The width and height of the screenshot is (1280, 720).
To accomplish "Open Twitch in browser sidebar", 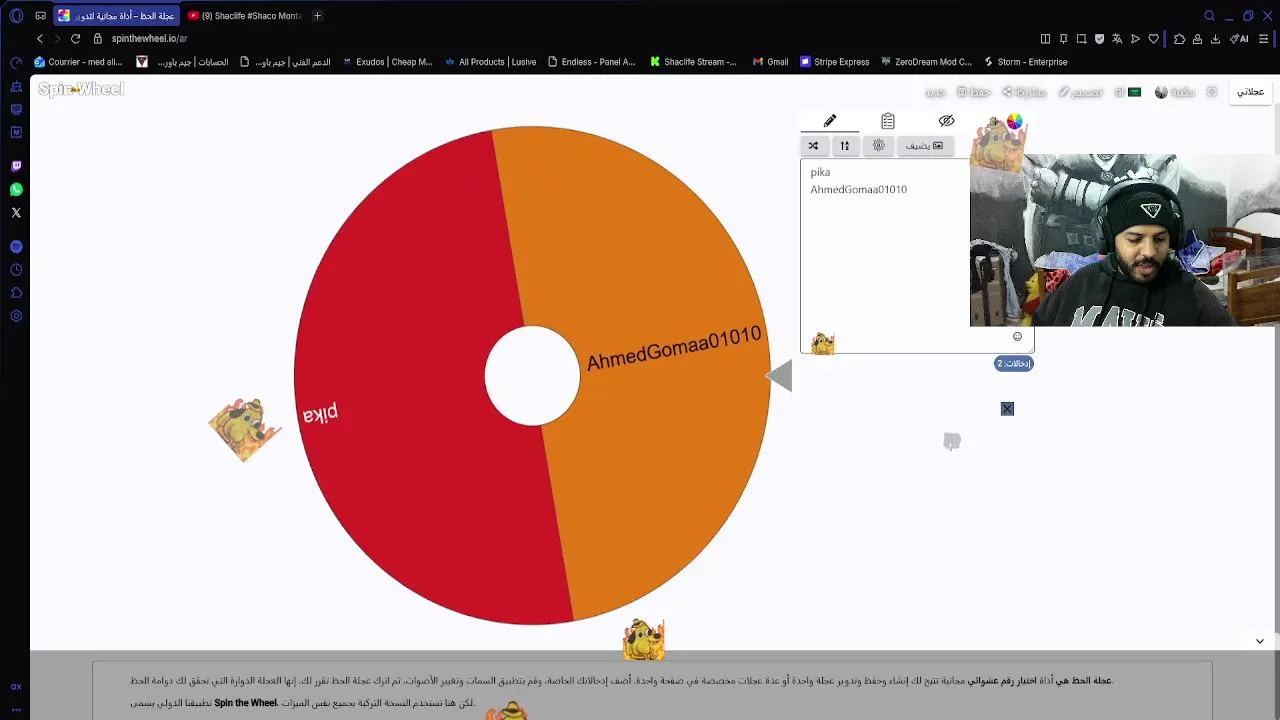I will 16,166.
